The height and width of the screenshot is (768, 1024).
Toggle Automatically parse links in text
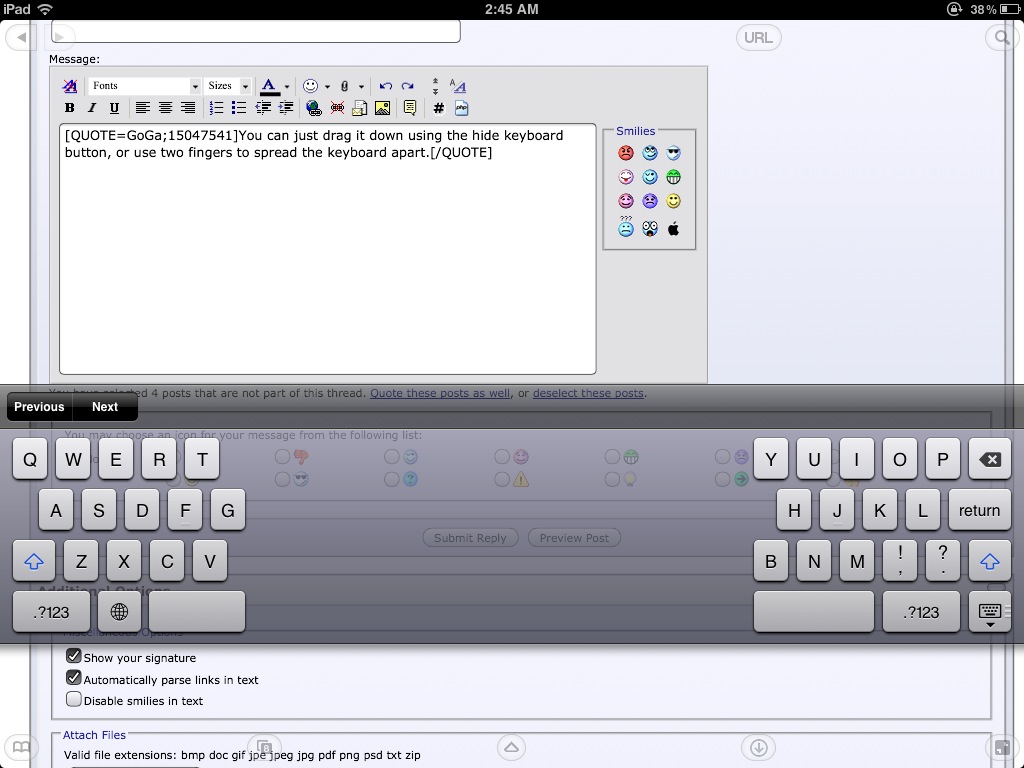(74, 678)
